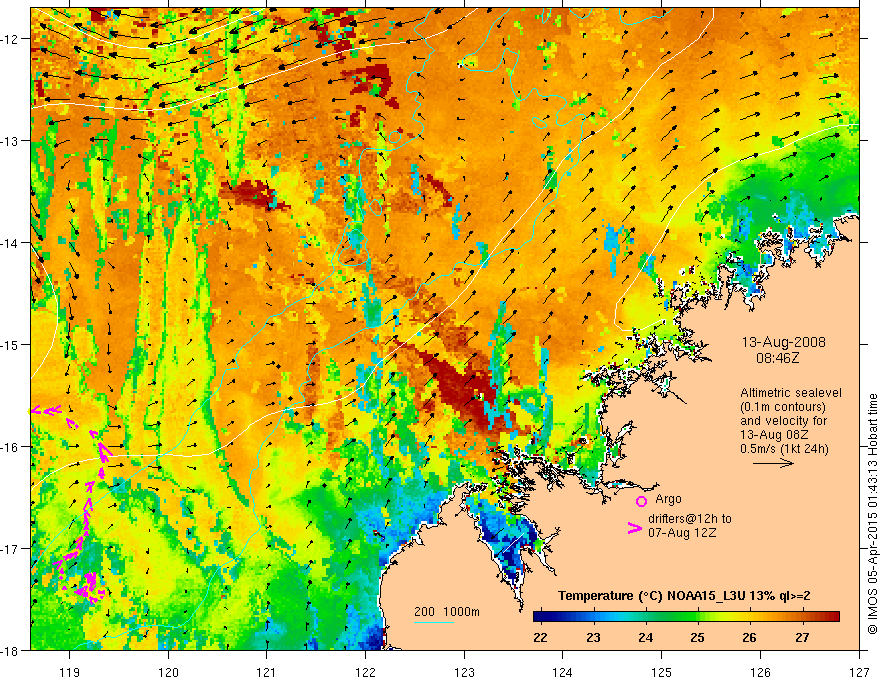The image size is (880, 680).
Task: Click the color bar tick label 24
Action: coord(645,637)
